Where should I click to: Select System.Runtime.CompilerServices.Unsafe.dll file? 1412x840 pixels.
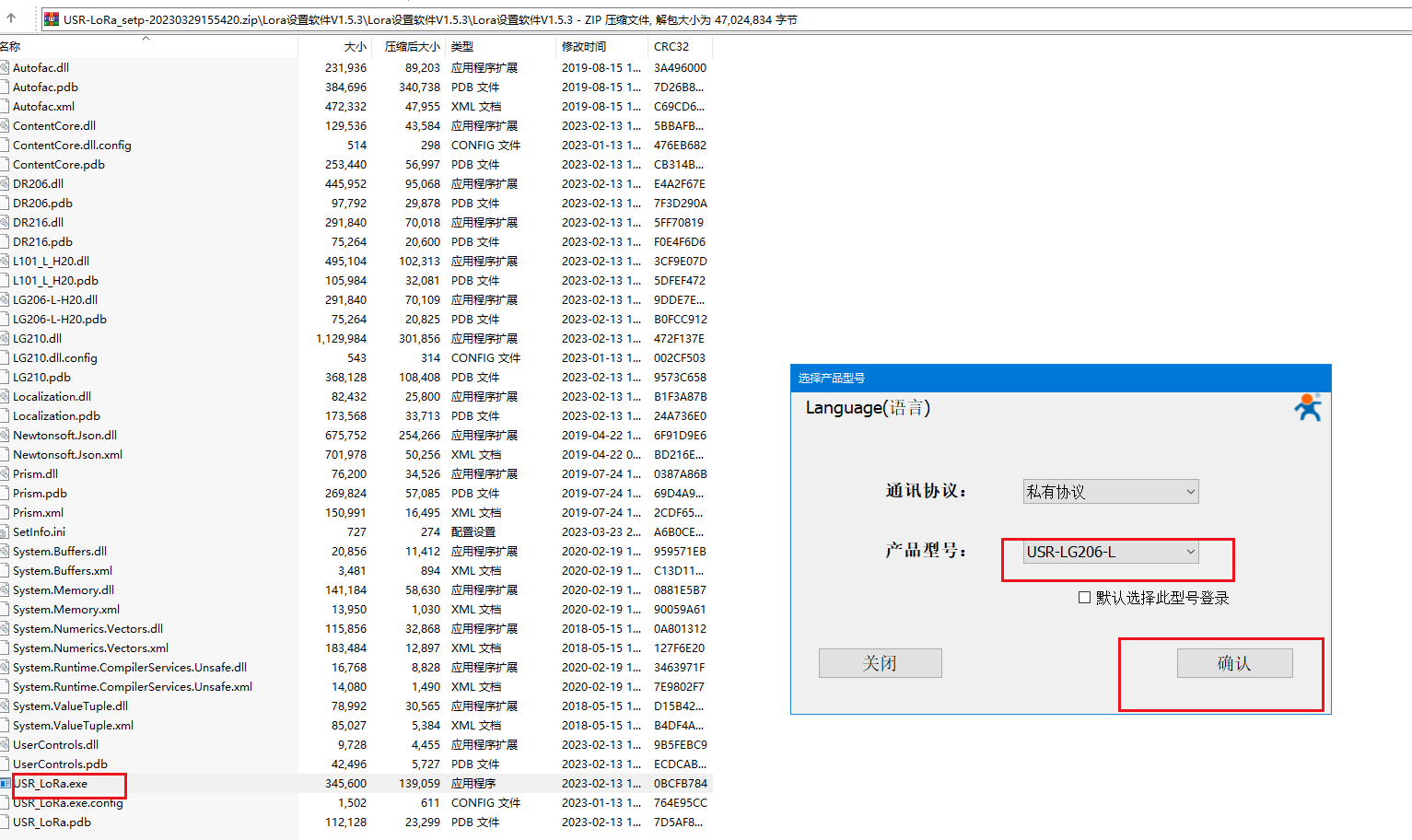coord(130,668)
